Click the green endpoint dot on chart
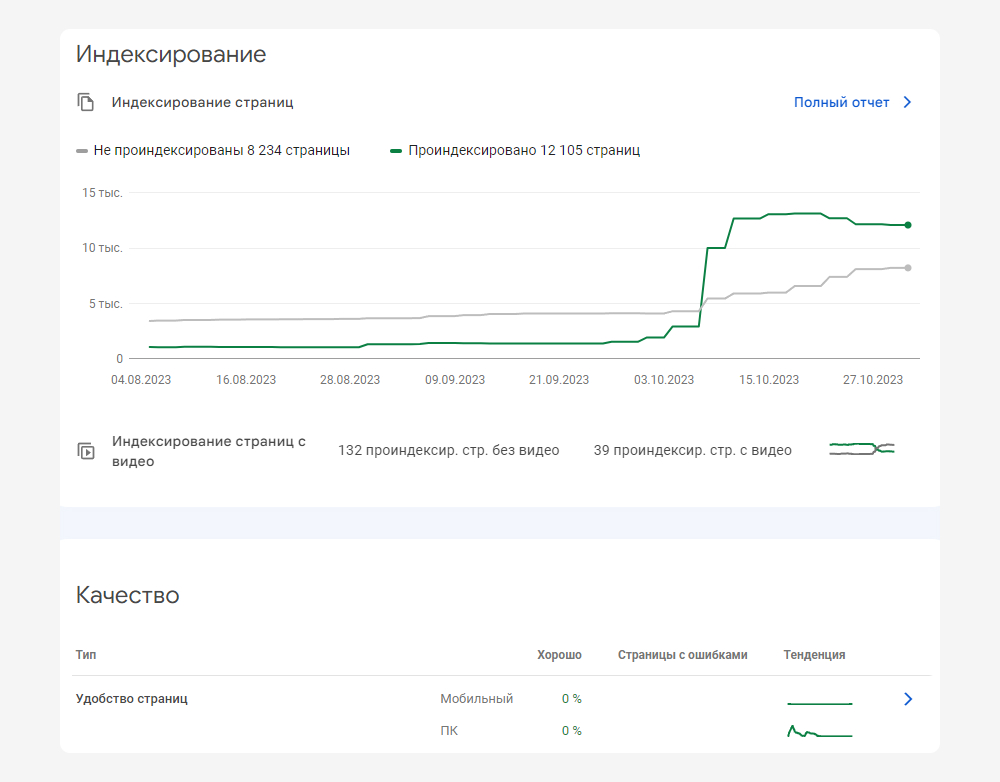The image size is (1000, 782). (908, 225)
